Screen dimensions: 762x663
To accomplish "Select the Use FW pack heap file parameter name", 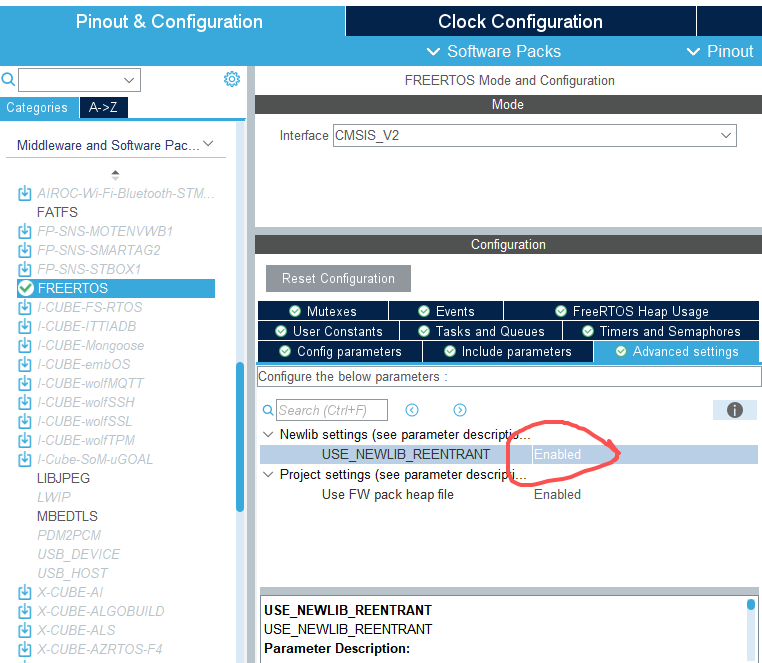I will [x=388, y=494].
